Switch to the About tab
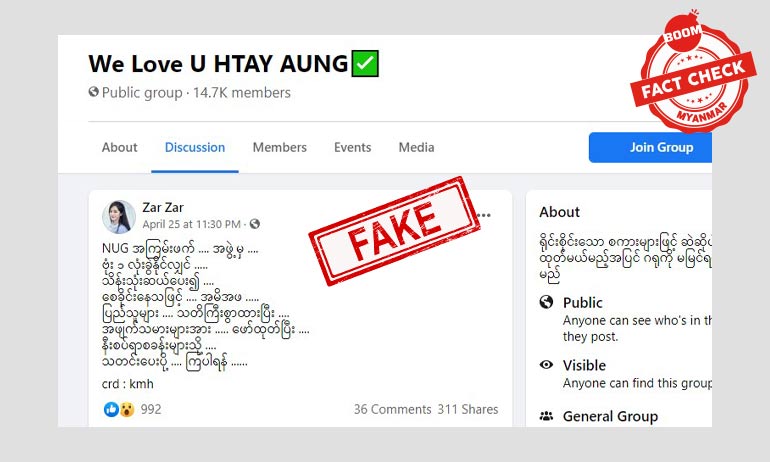This screenshot has width=770, height=462. (x=119, y=147)
